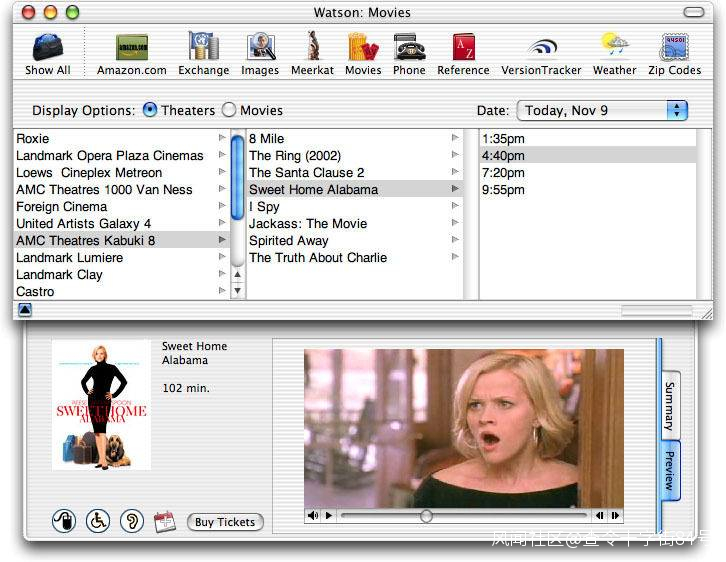Viewport: 726px width, 562px height.
Task: Select the 7:20pm showtime
Action: [588, 173]
